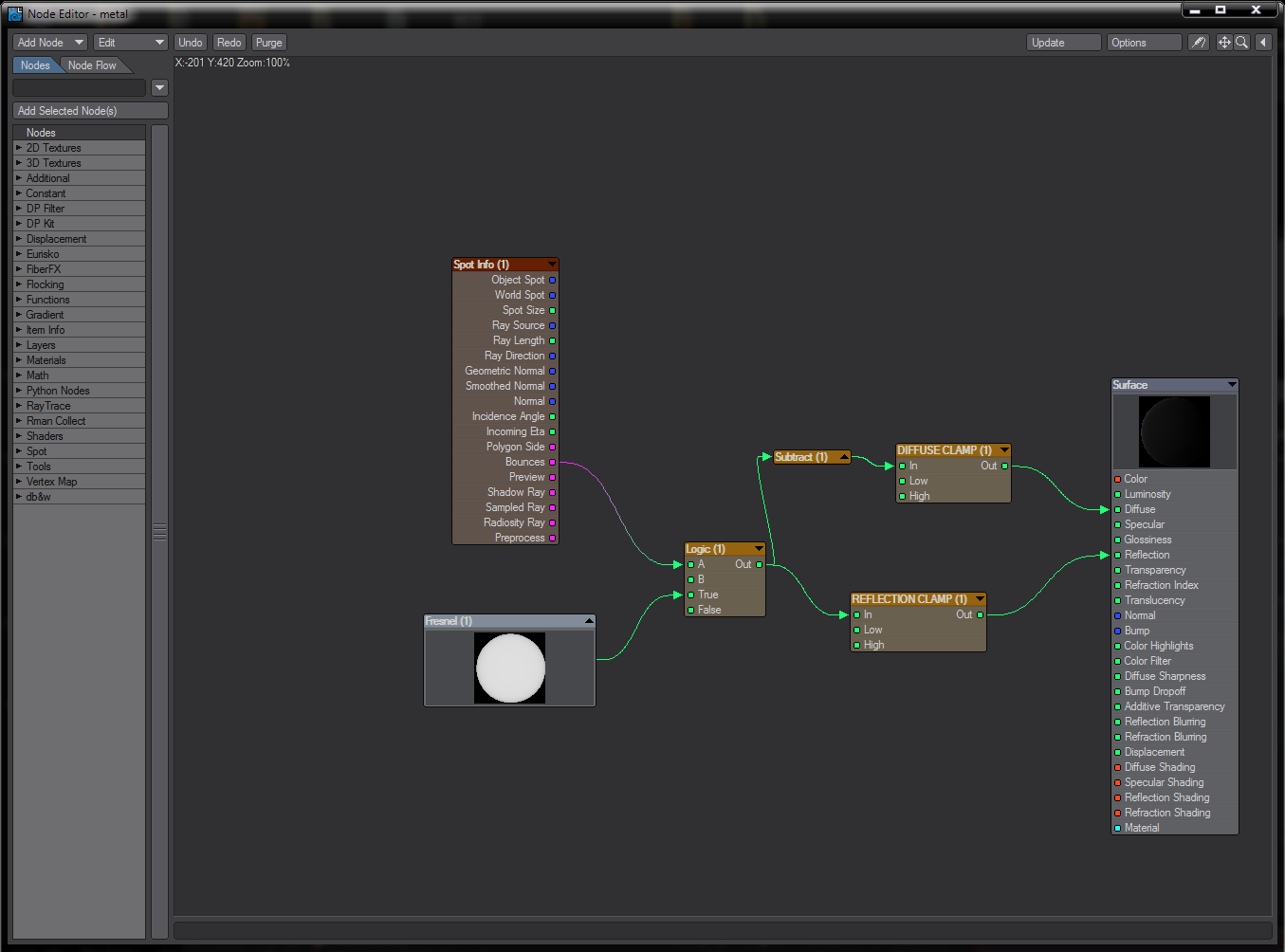Click the pan view cross-arrows icon

coord(1224,43)
